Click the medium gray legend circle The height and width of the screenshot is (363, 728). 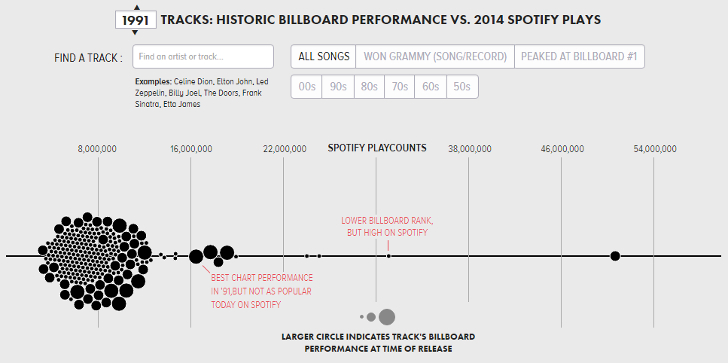[371, 317]
